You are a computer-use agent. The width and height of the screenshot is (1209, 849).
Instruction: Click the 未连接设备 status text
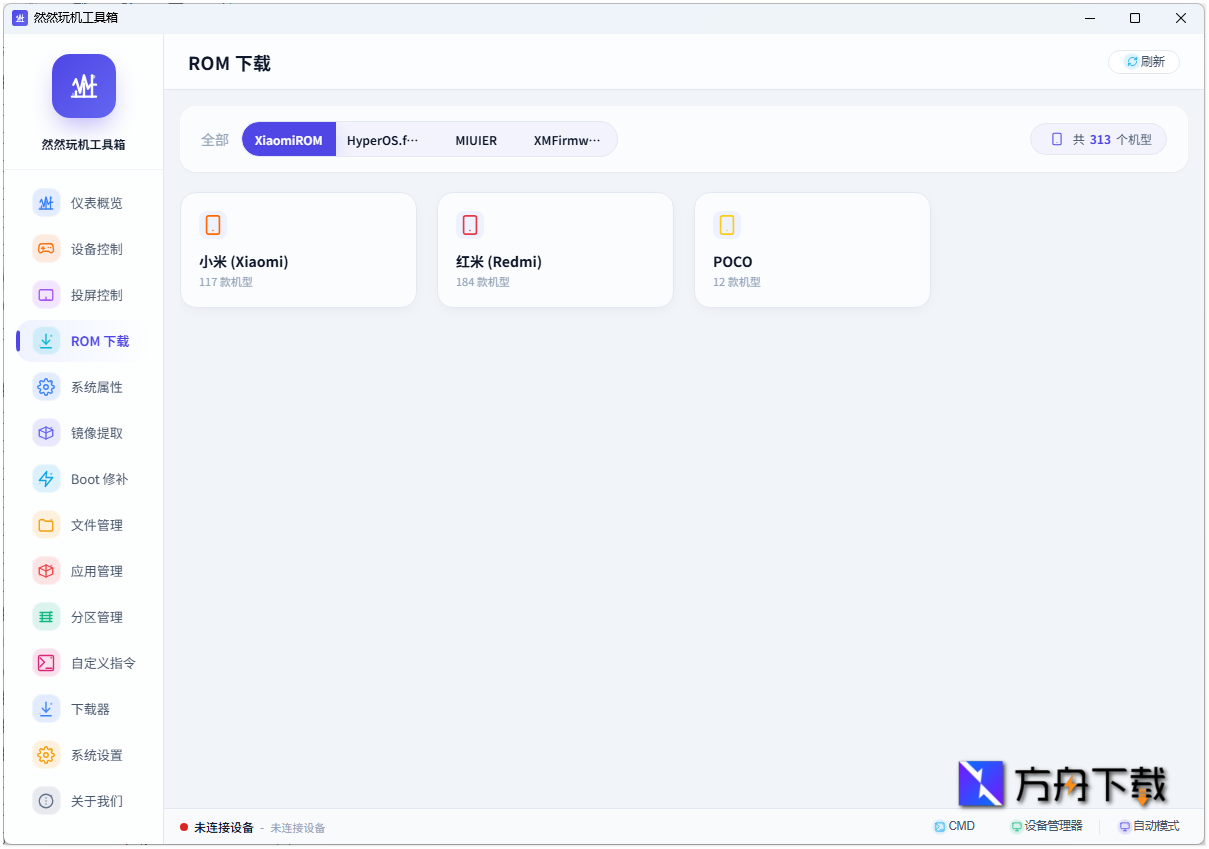pyautogui.click(x=224, y=828)
